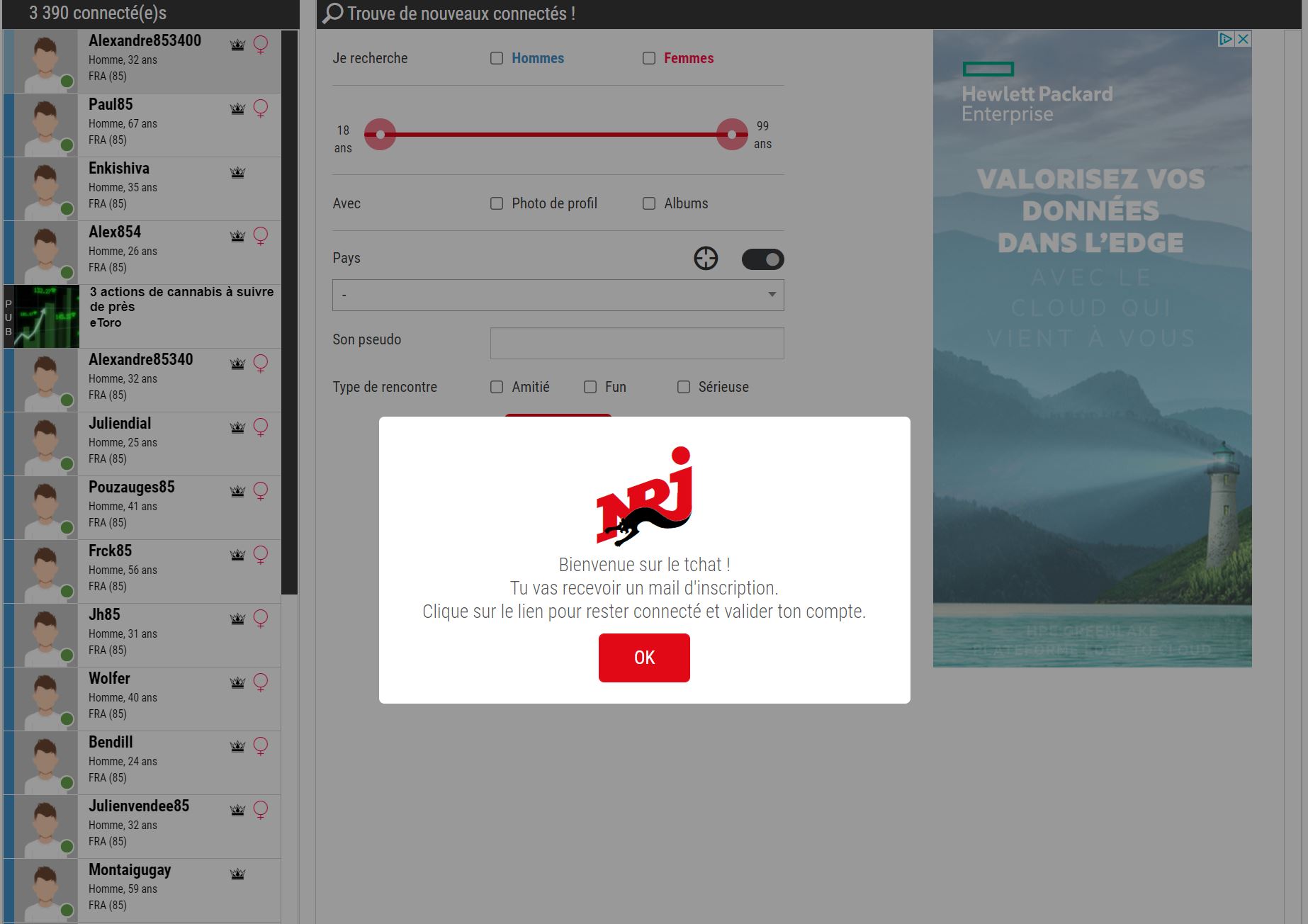Image resolution: width=1308 pixels, height=924 pixels.
Task: Click the crown icon on the Bendill row
Action: pos(237,747)
